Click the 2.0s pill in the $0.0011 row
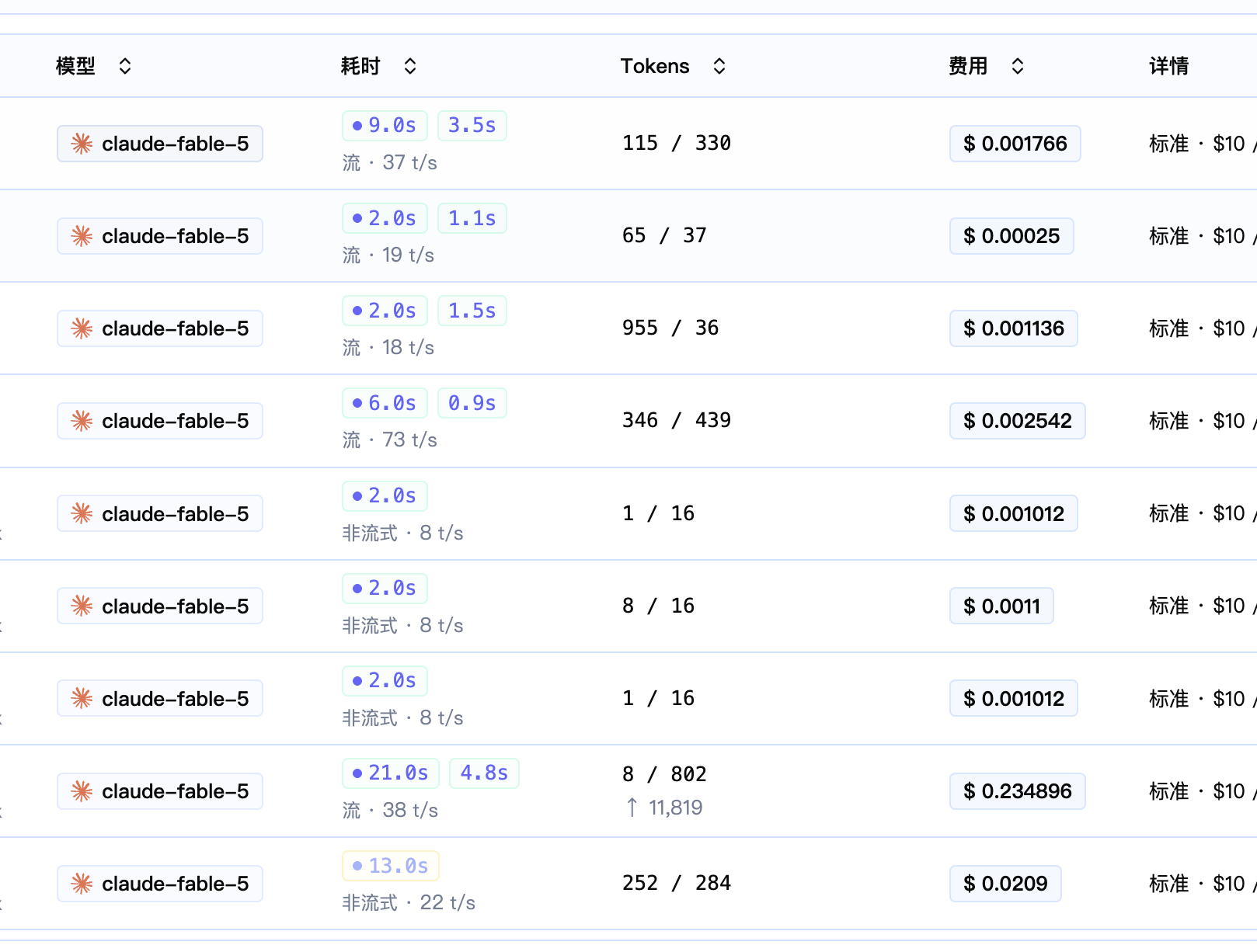The width and height of the screenshot is (1257, 952). click(x=385, y=589)
